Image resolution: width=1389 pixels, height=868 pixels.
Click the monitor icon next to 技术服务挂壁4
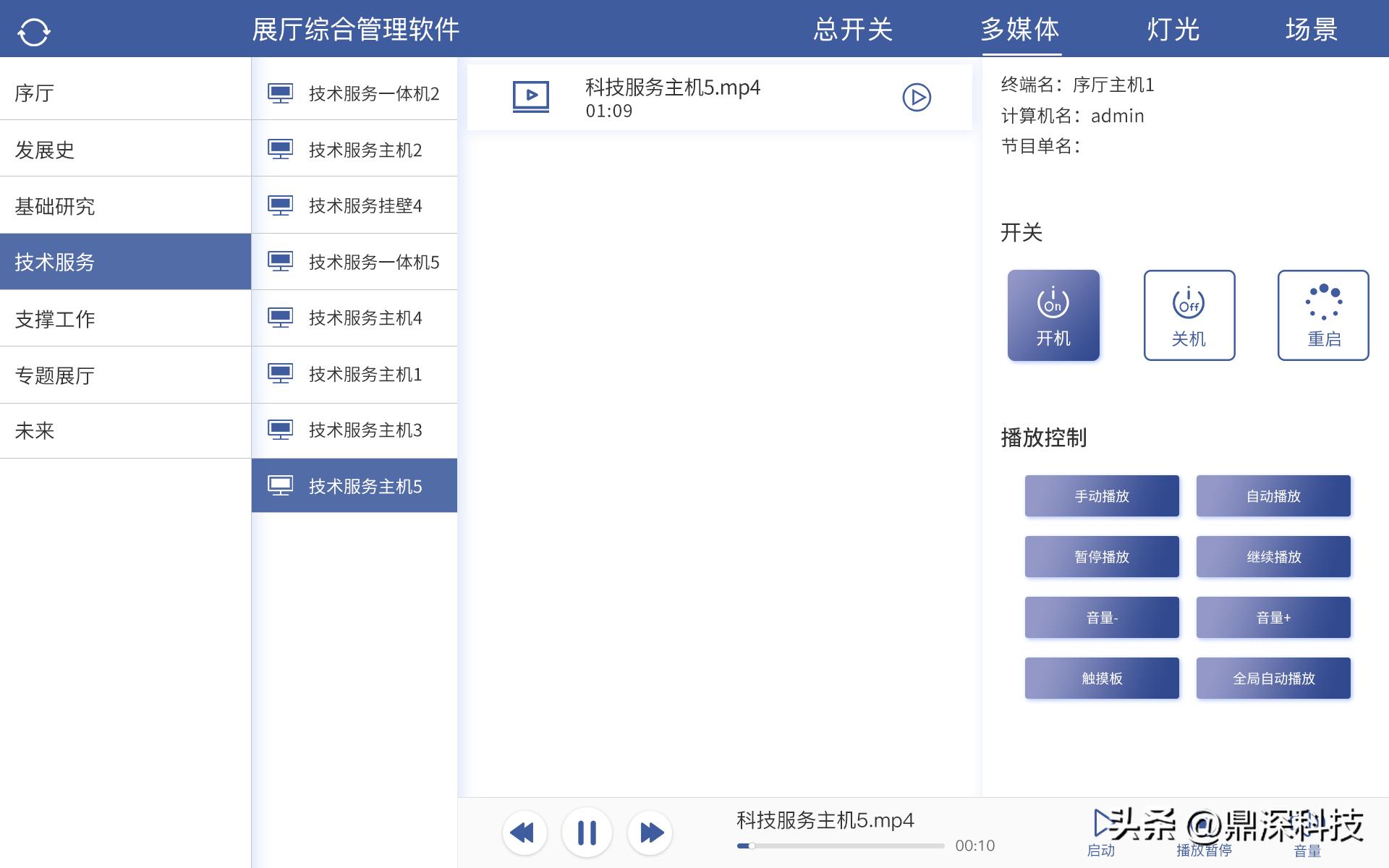(281, 205)
